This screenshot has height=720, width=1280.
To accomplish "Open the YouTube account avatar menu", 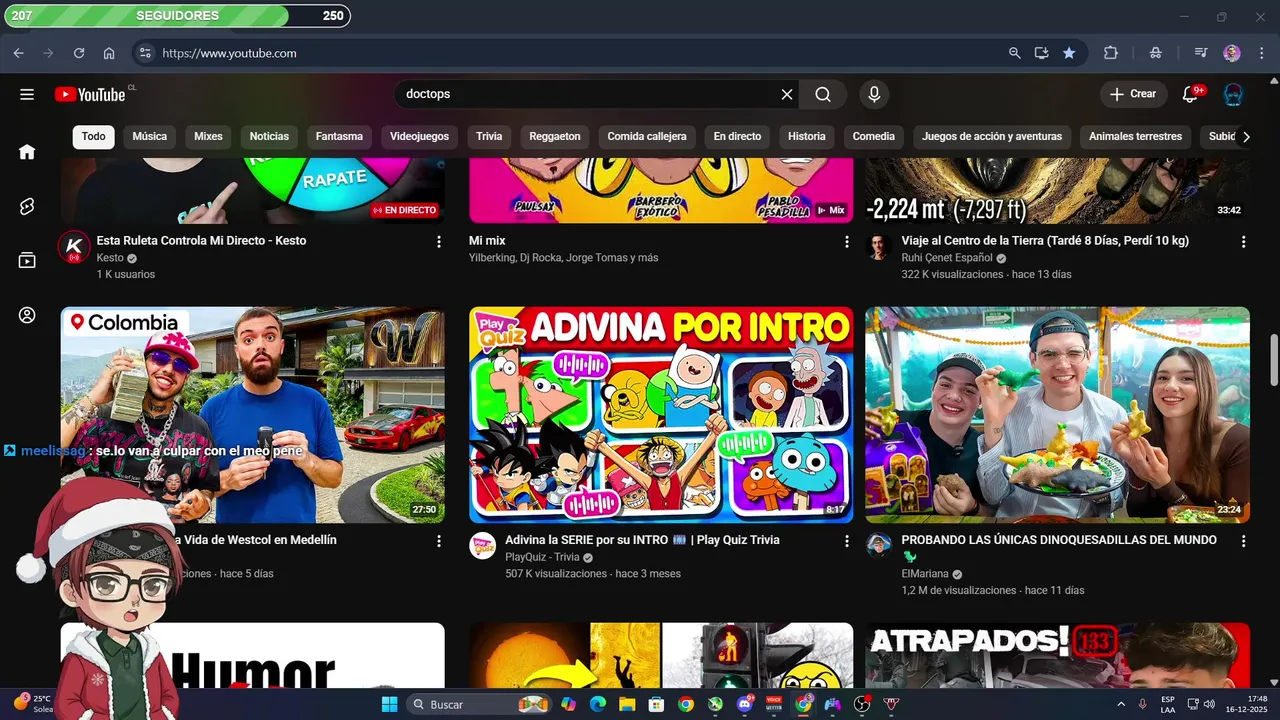I will click(x=1233, y=94).
